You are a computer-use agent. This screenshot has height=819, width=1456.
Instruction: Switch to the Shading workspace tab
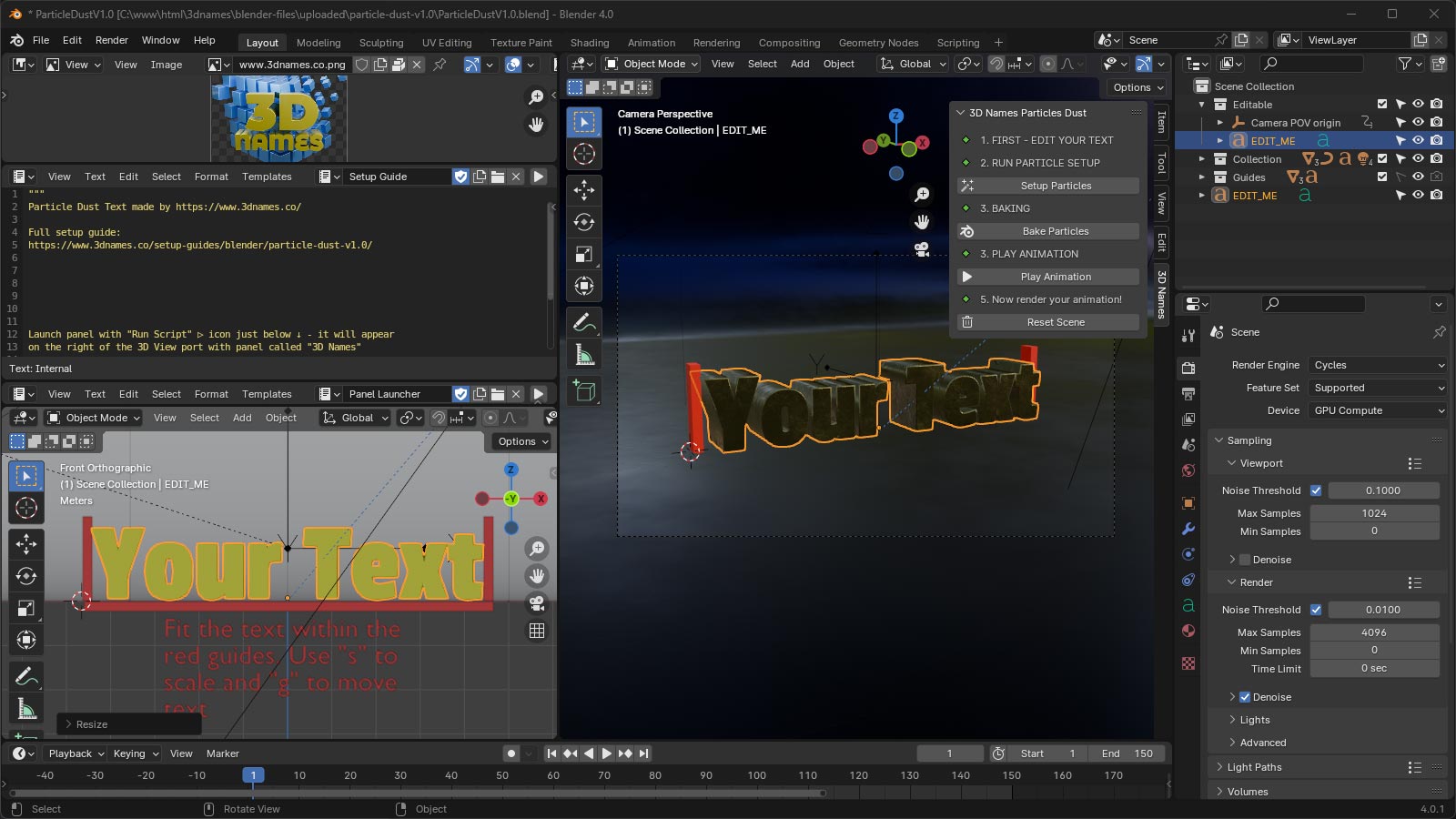pos(590,43)
